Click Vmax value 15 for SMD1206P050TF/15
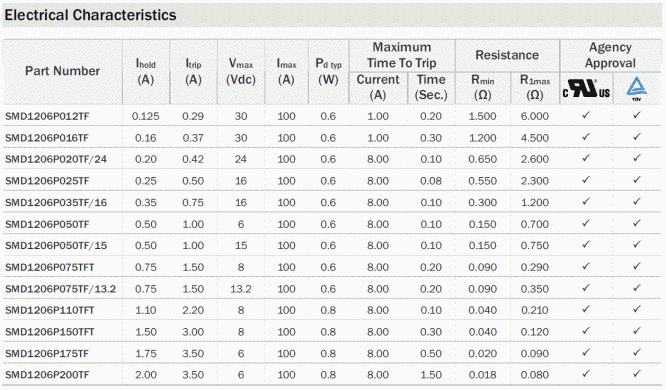 point(241,246)
